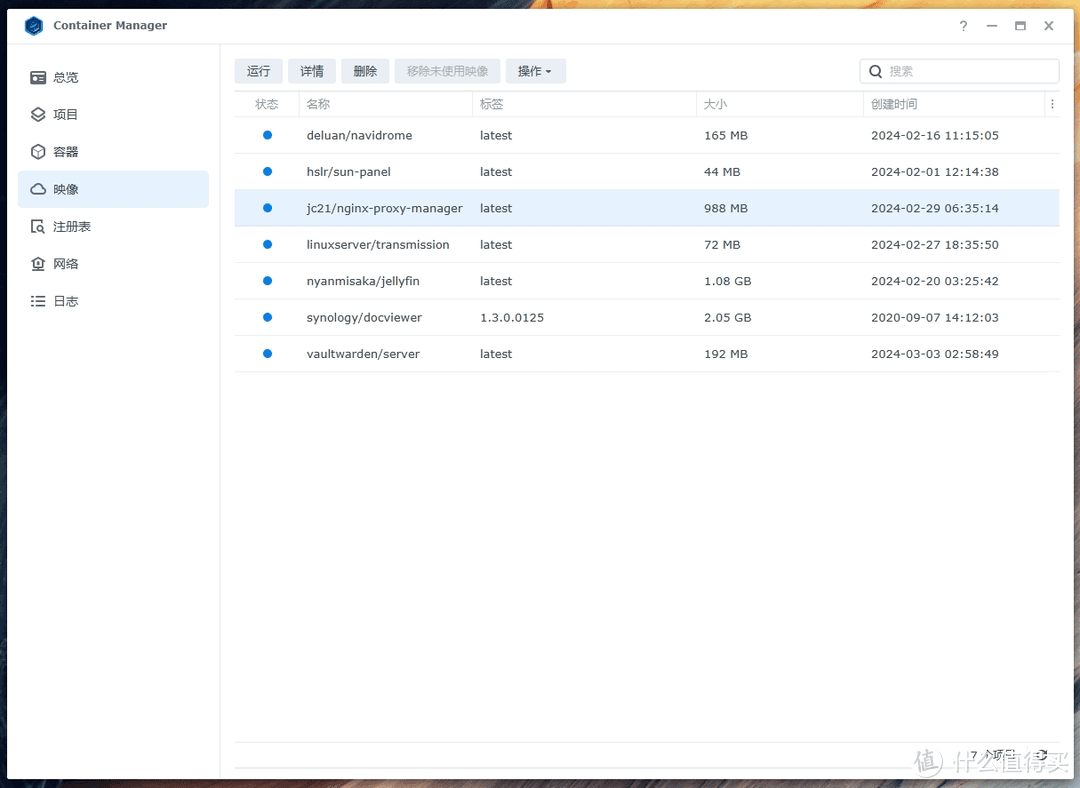1080x788 pixels.
Task: Sort by the 创建时间 column header
Action: 954,104
